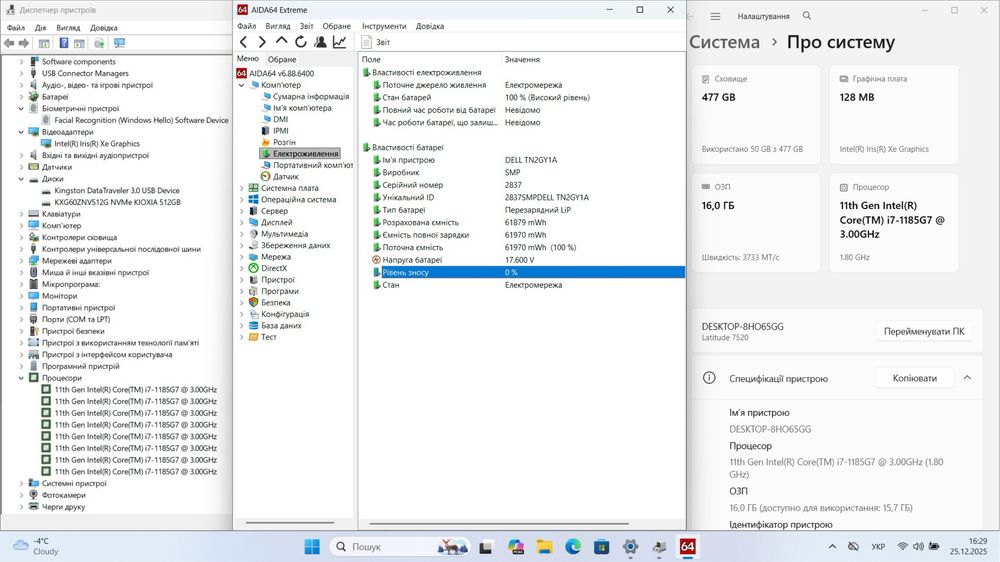Expand Системна плата in AIDA64 tree
Viewport: 1000px width, 562px height.
pos(242,188)
